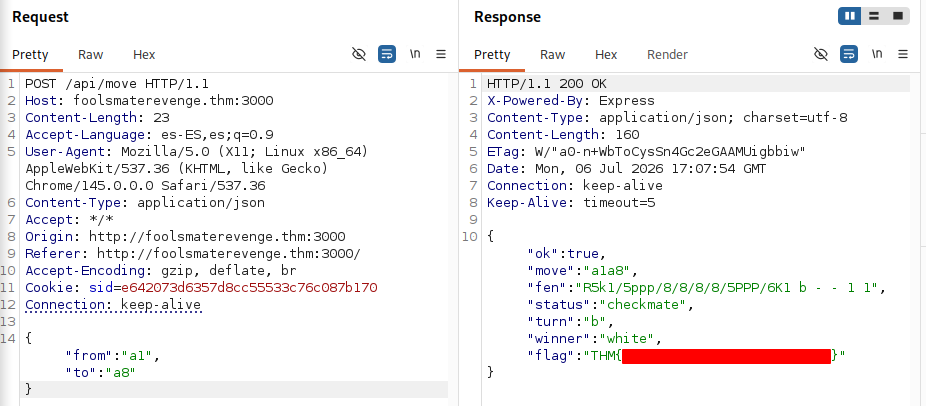The width and height of the screenshot is (926, 406).
Task: Switch to Hex tab in Request panel
Action: pyautogui.click(x=144, y=54)
